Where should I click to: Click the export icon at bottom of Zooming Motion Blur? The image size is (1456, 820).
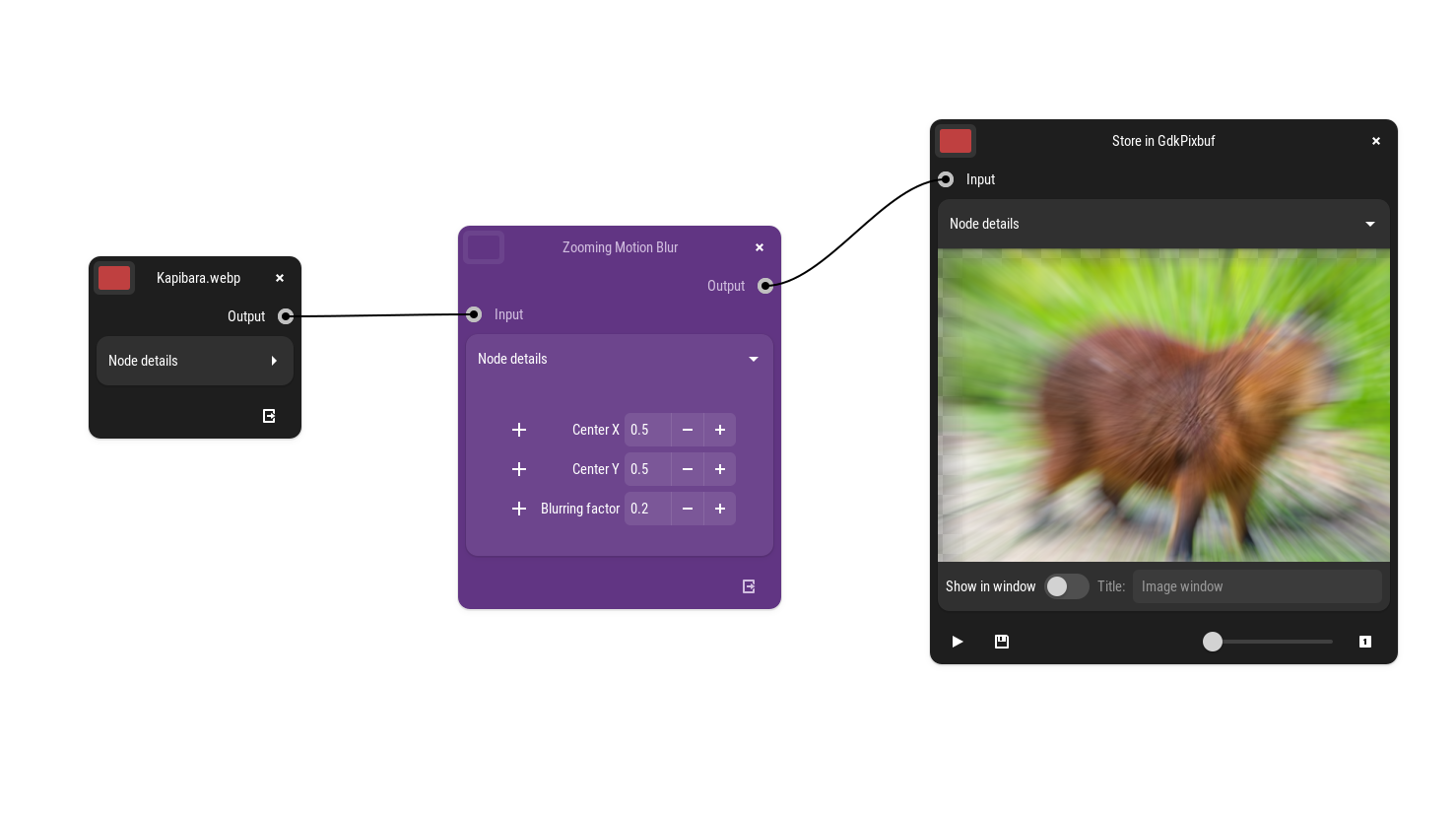pos(749,586)
